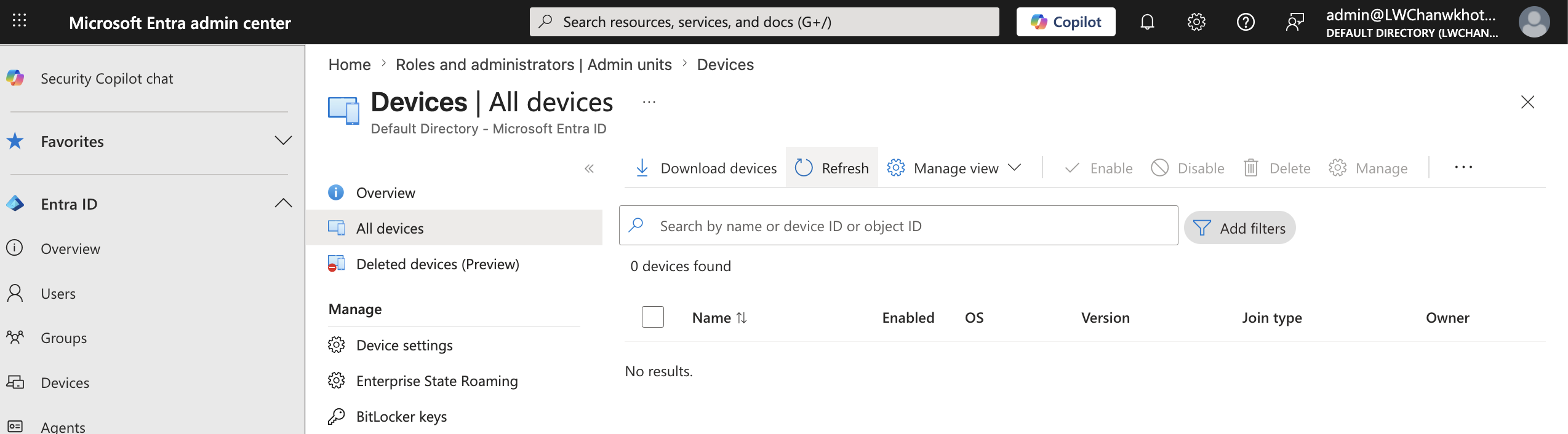Image resolution: width=1568 pixels, height=434 pixels.
Task: Click the blade Overview info icon
Action: tap(336, 192)
